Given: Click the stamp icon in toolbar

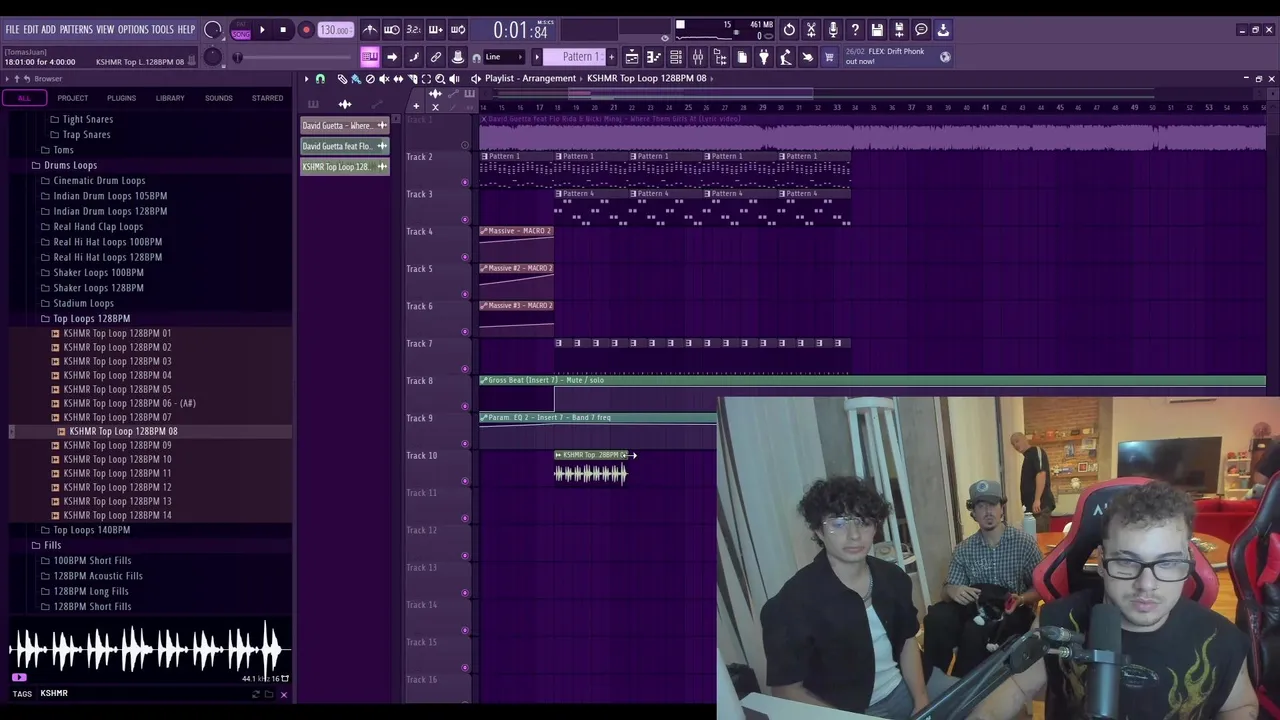Looking at the screenshot, I should 458,57.
